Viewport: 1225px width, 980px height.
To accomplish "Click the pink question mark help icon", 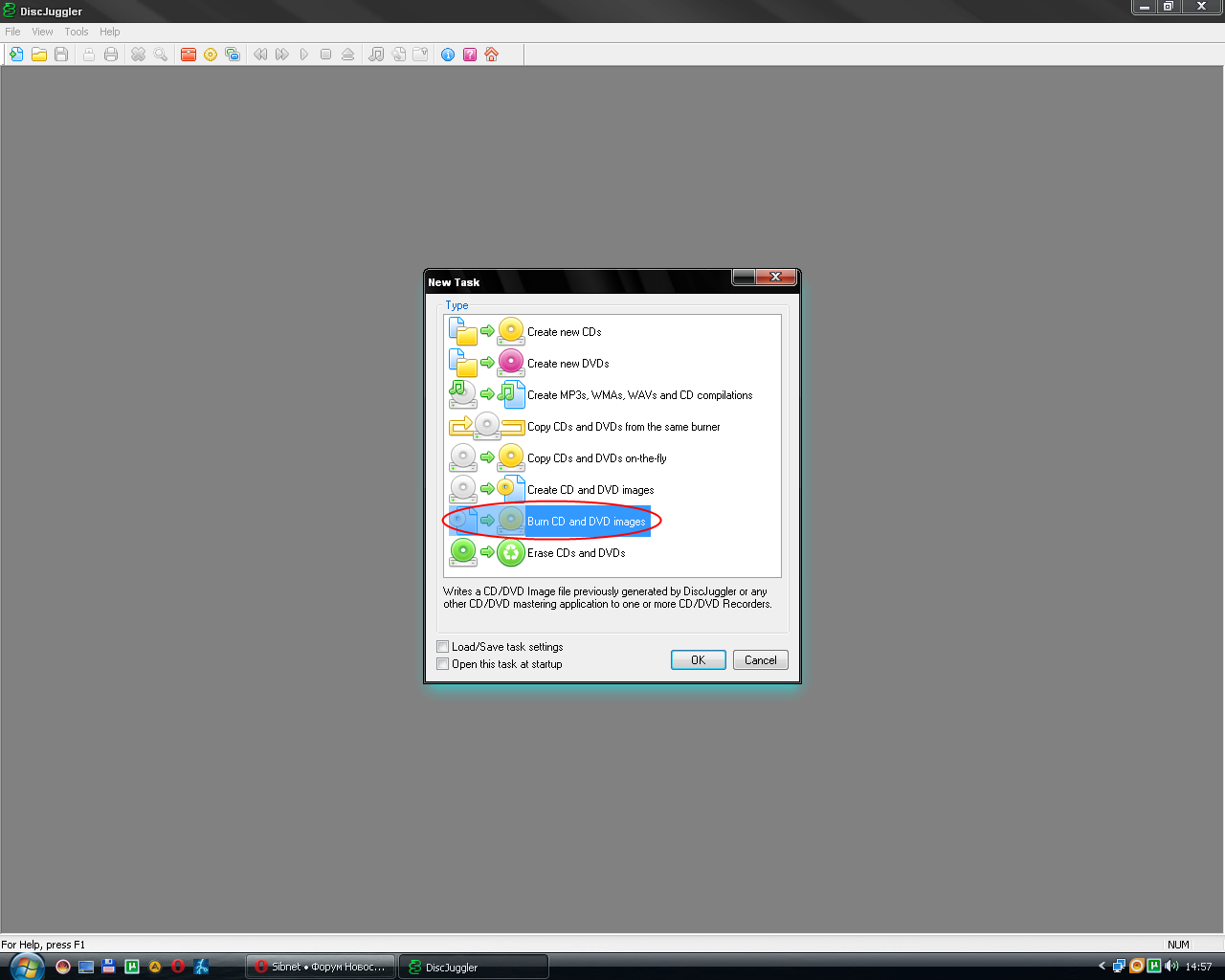I will (x=470, y=55).
